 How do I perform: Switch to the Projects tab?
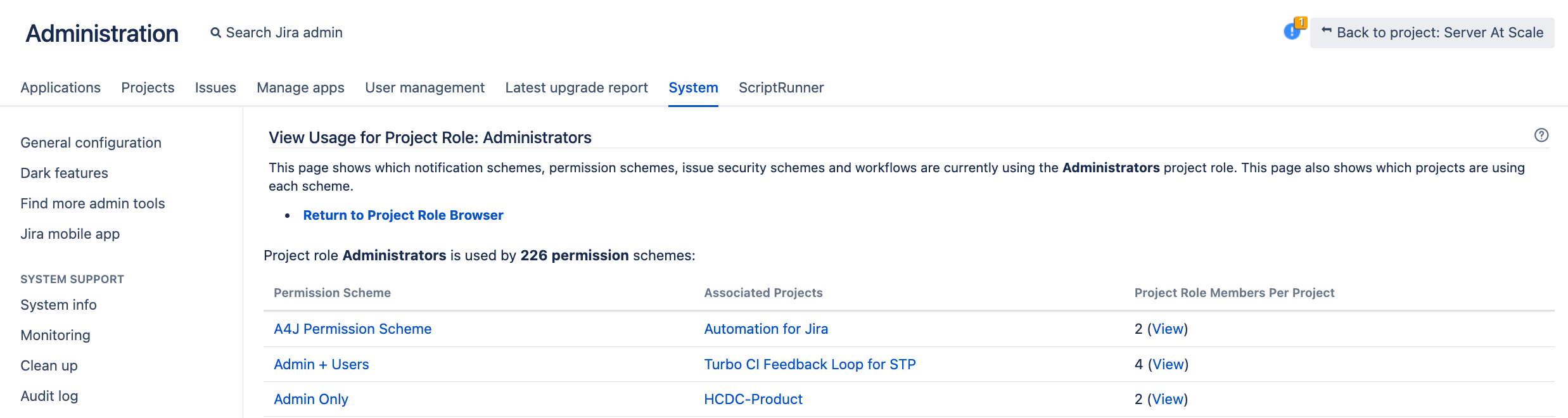[x=148, y=87]
